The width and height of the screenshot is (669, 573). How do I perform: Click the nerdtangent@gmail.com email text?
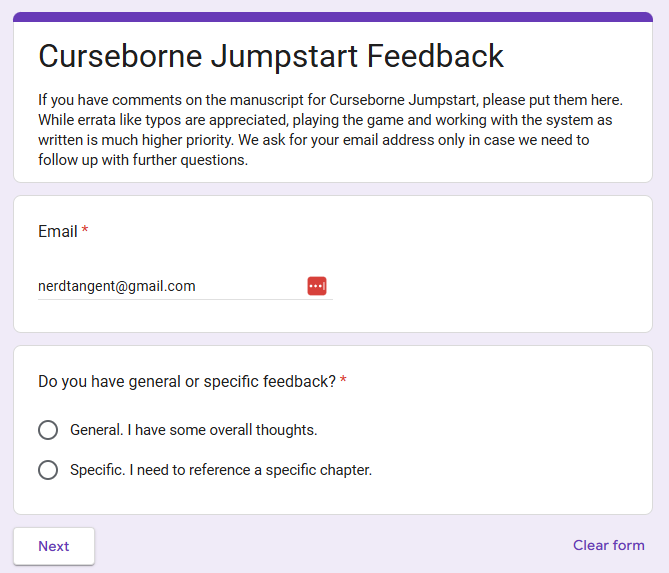pos(116,286)
